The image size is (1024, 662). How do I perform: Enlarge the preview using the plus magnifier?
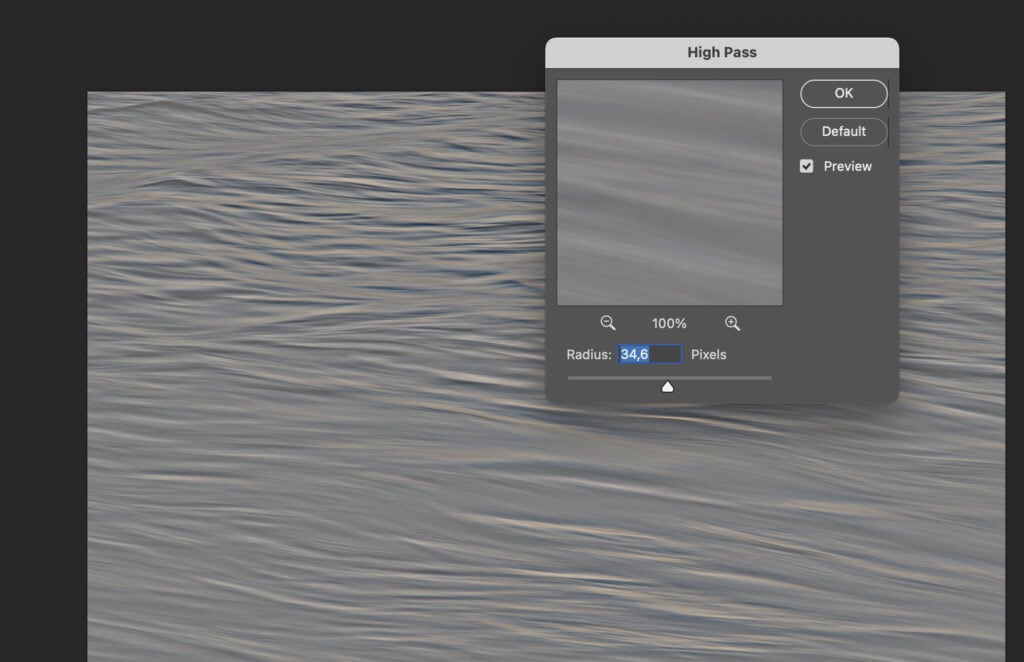click(732, 322)
